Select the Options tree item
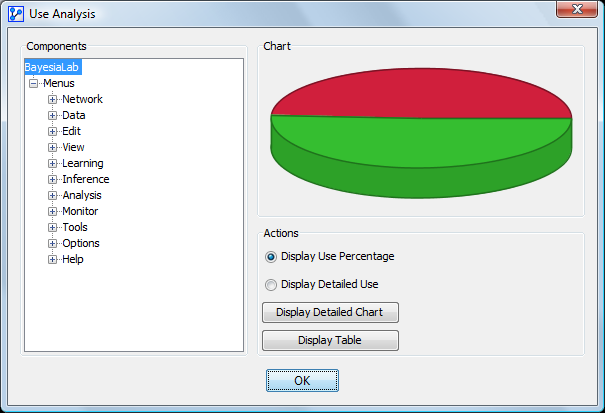This screenshot has height=413, width=605. coord(80,244)
